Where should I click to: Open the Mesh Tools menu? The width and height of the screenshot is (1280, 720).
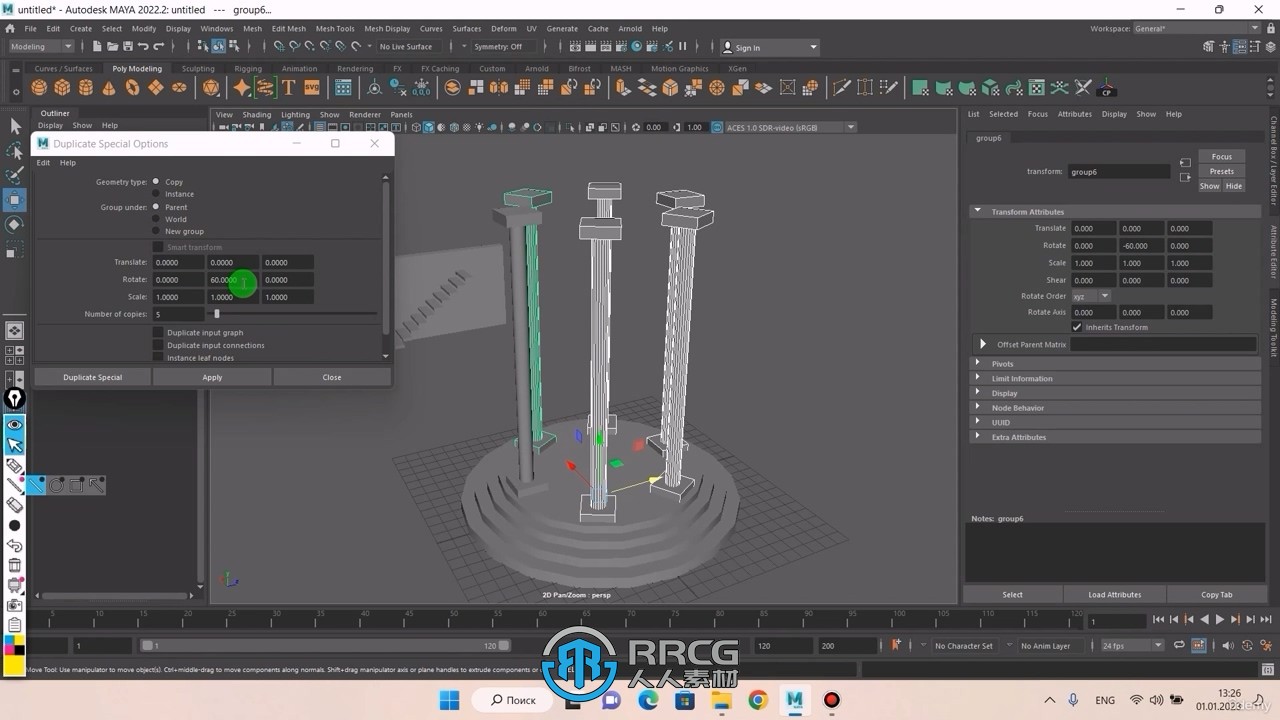click(335, 29)
